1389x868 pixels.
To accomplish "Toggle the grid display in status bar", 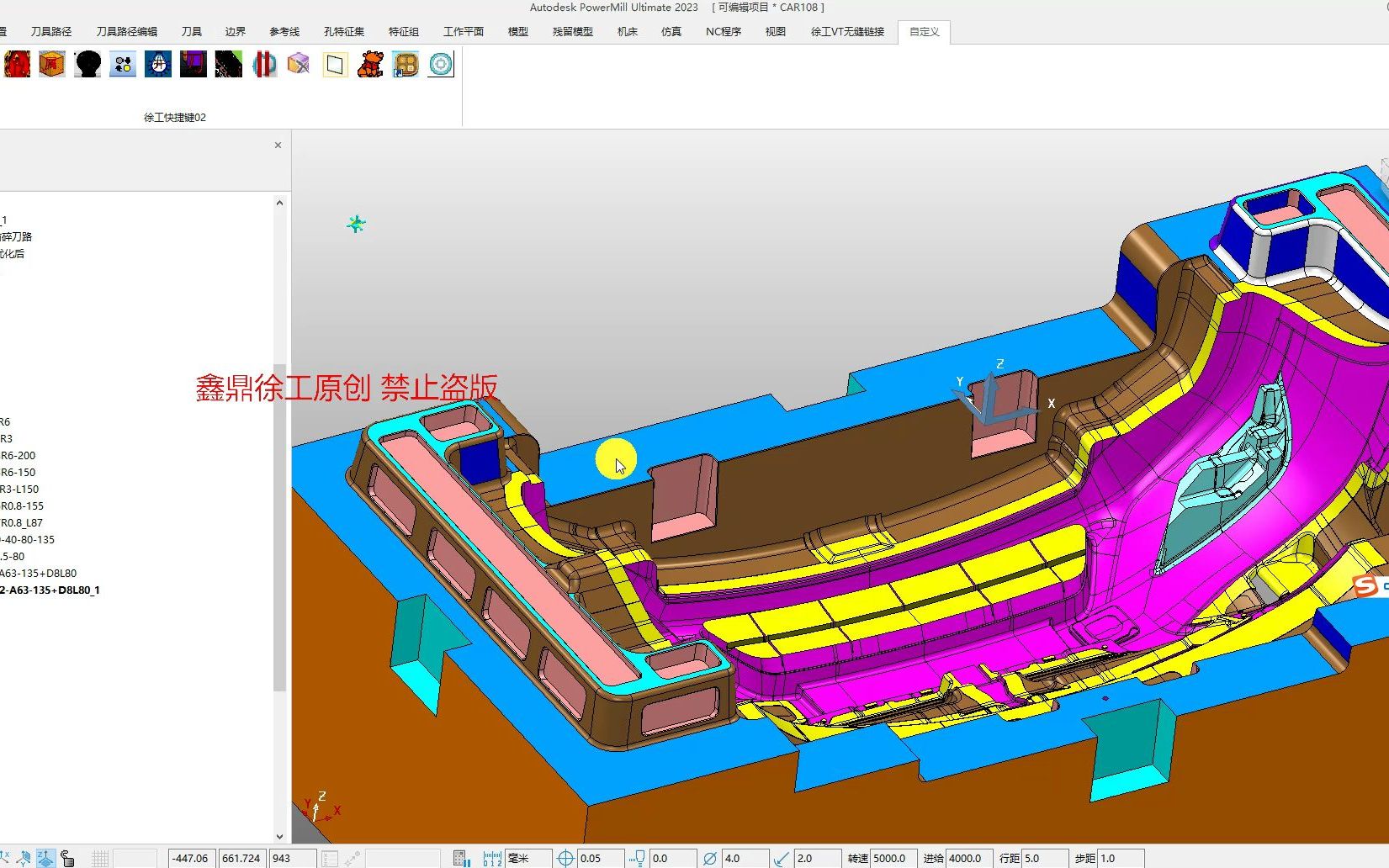I will pyautogui.click(x=100, y=858).
